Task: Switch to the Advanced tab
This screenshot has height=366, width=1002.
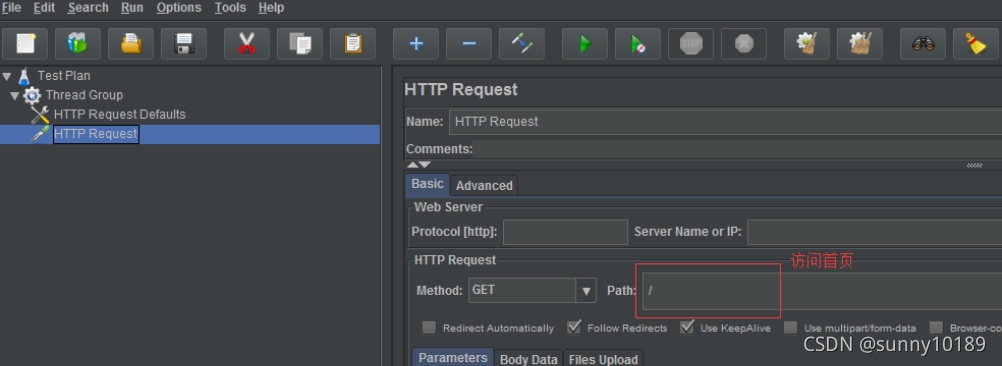Action: tap(484, 185)
